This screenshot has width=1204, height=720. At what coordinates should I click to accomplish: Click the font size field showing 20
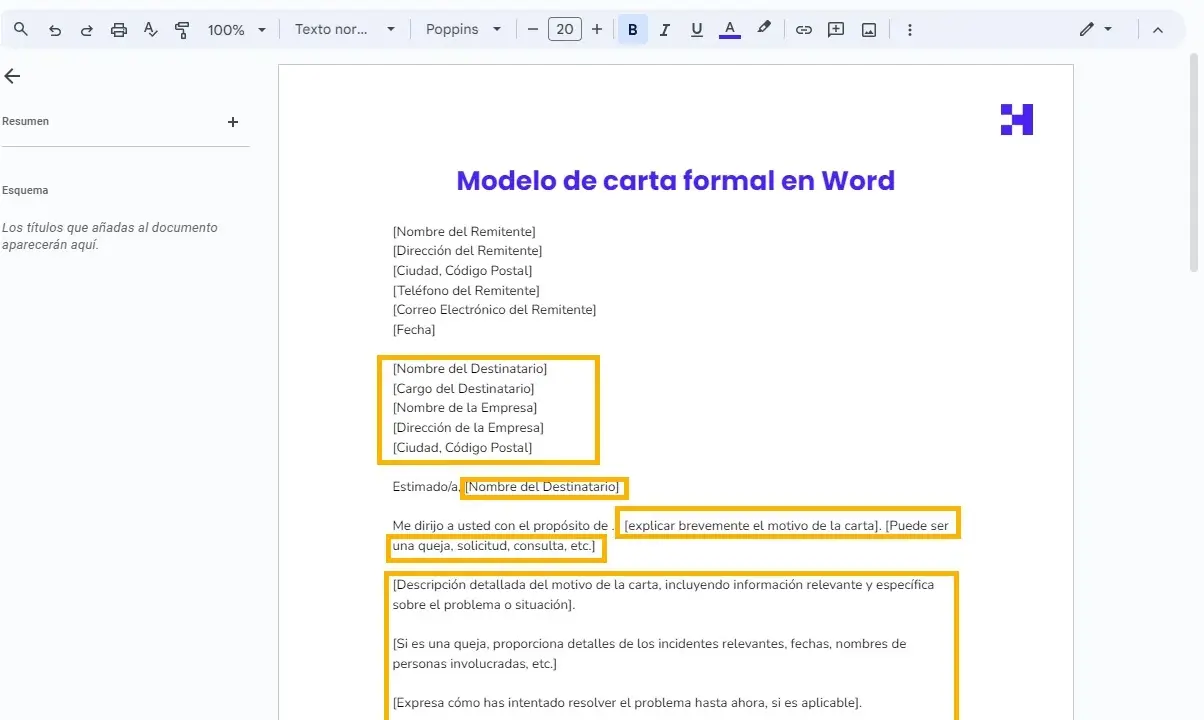click(x=565, y=30)
